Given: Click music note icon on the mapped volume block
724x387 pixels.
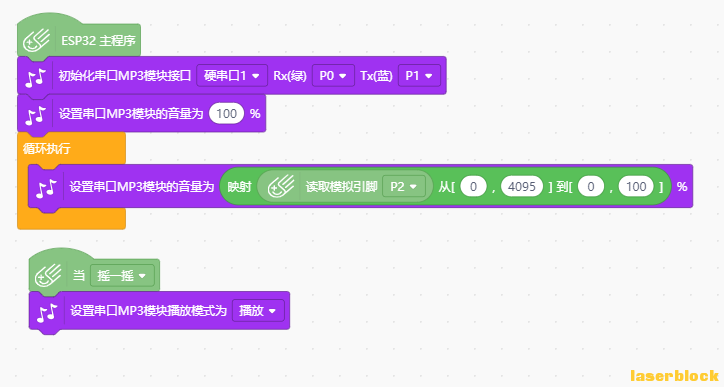Looking at the screenshot, I should 47,188.
